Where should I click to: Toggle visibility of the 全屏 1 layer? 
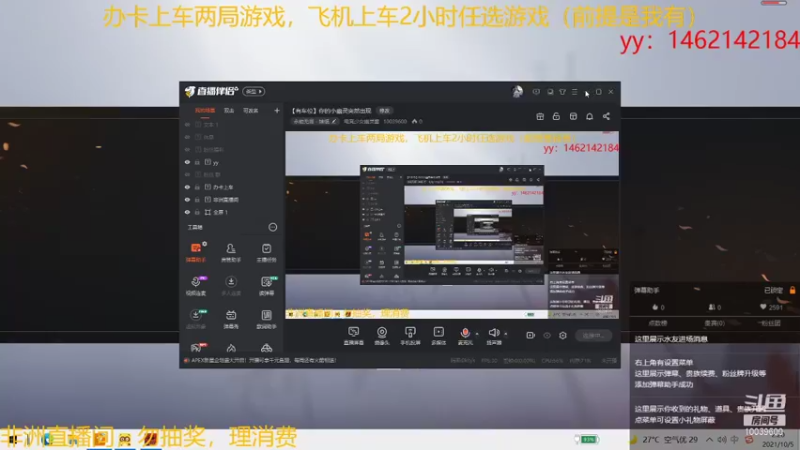[187, 212]
